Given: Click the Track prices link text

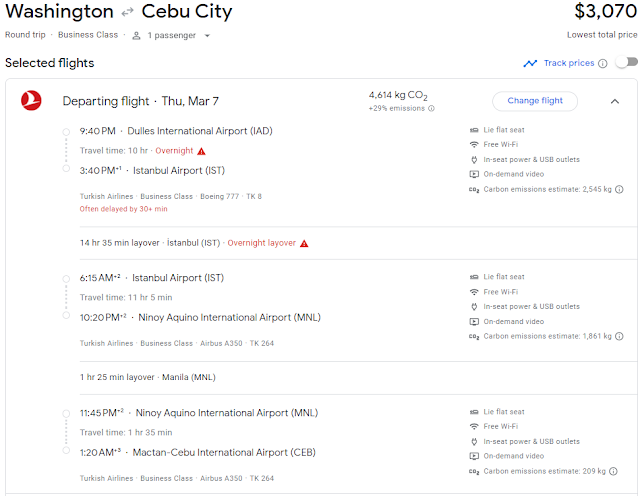Looking at the screenshot, I should (568, 63).
